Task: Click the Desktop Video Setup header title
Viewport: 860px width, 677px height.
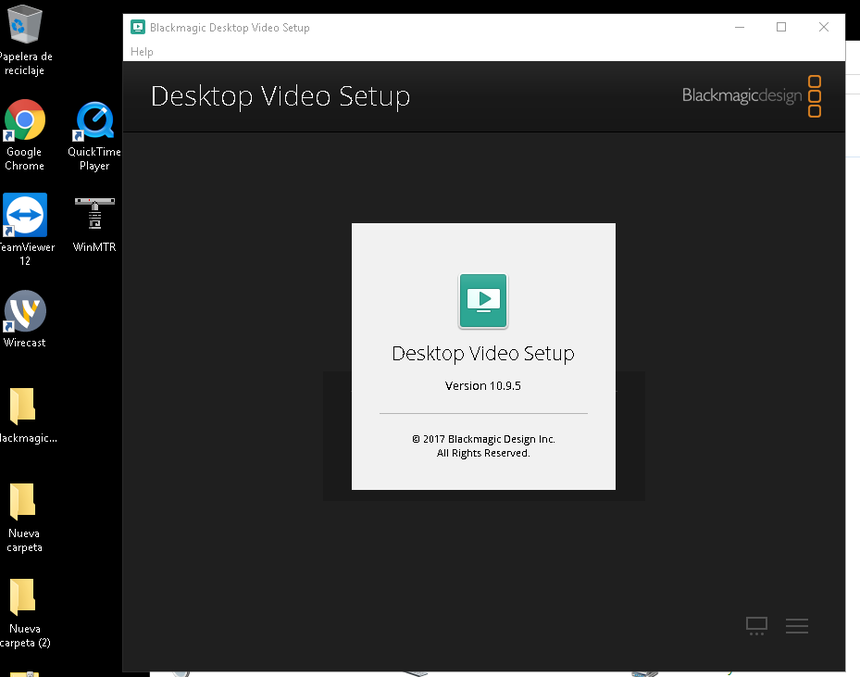Action: coord(280,97)
